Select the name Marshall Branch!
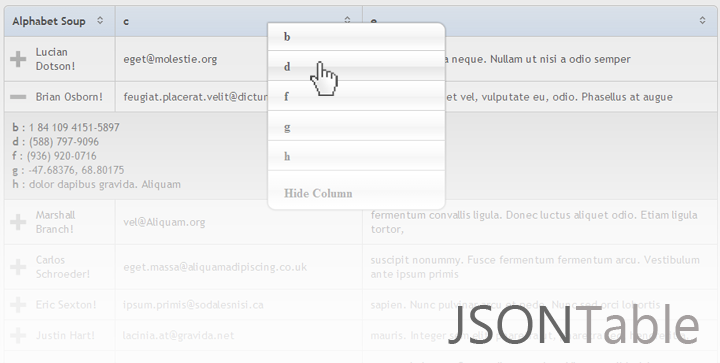 tap(56, 222)
